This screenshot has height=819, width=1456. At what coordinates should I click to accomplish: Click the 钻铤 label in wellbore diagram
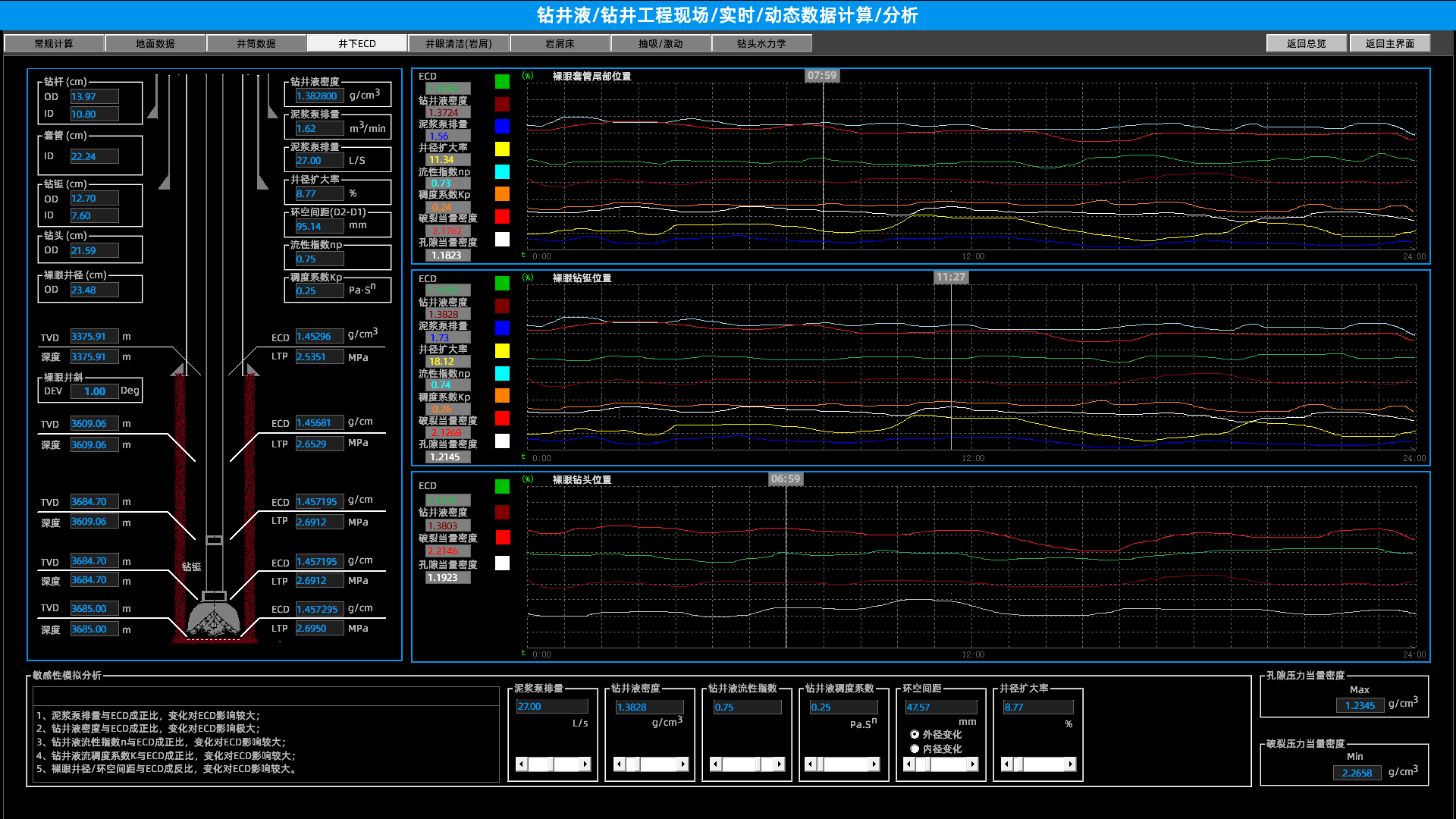pyautogui.click(x=192, y=566)
